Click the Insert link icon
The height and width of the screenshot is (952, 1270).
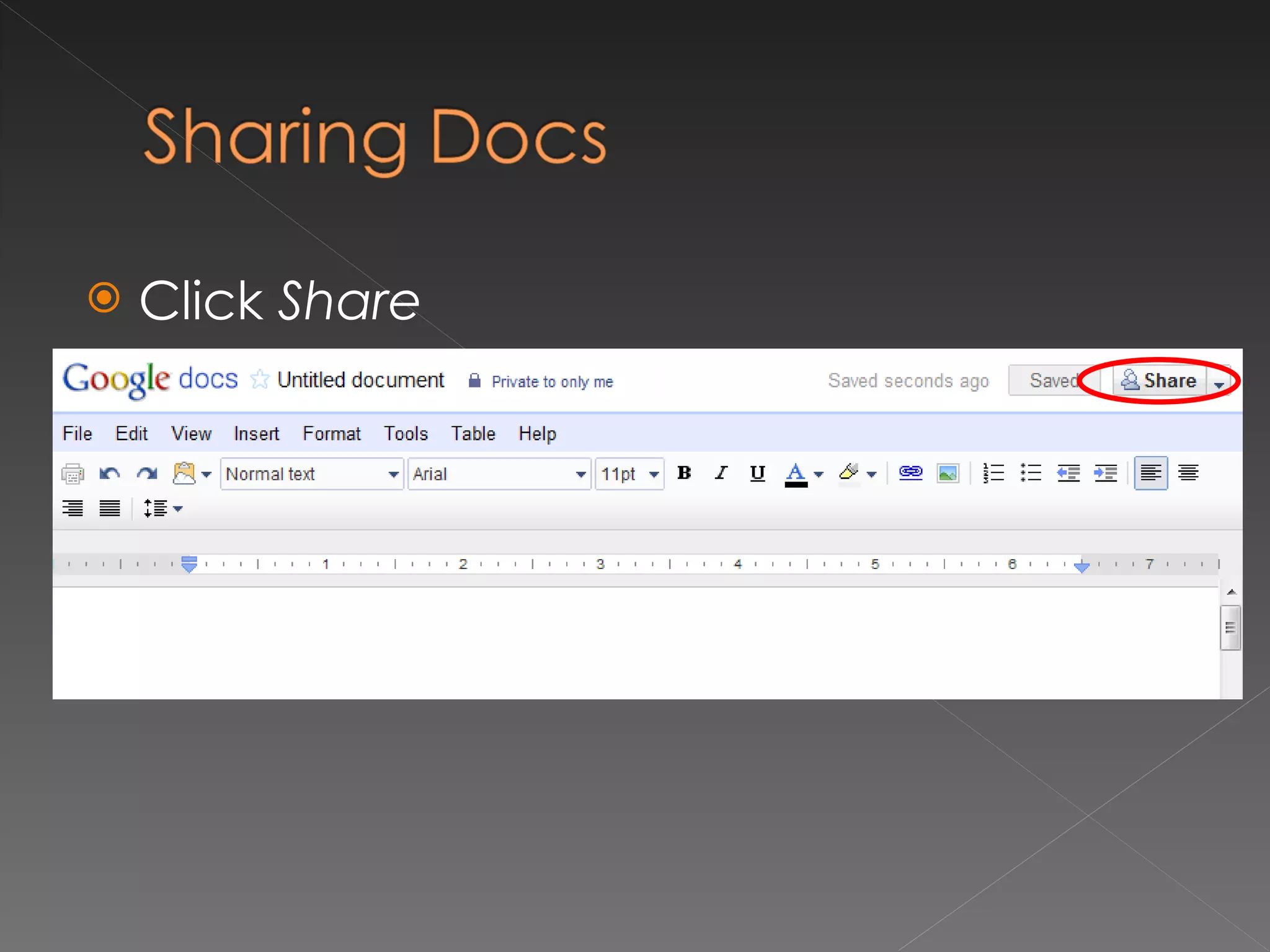(910, 473)
